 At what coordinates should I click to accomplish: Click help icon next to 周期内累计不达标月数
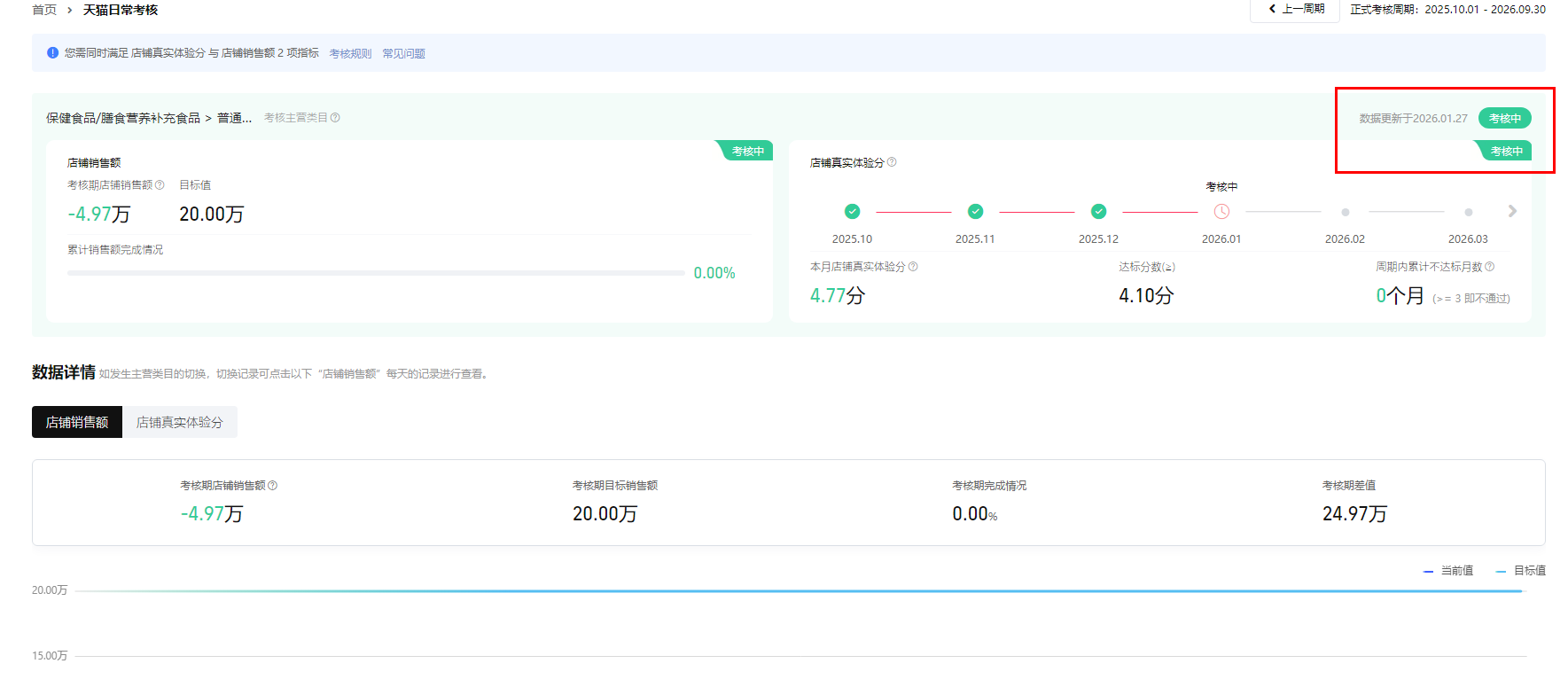click(1489, 267)
